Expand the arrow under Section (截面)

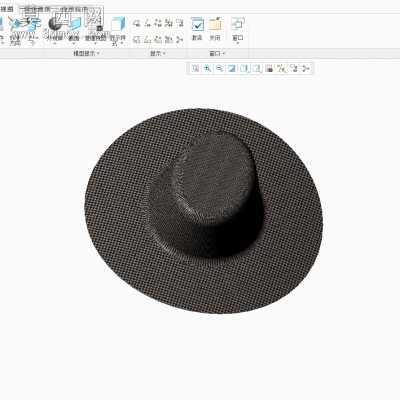(x=74, y=44)
